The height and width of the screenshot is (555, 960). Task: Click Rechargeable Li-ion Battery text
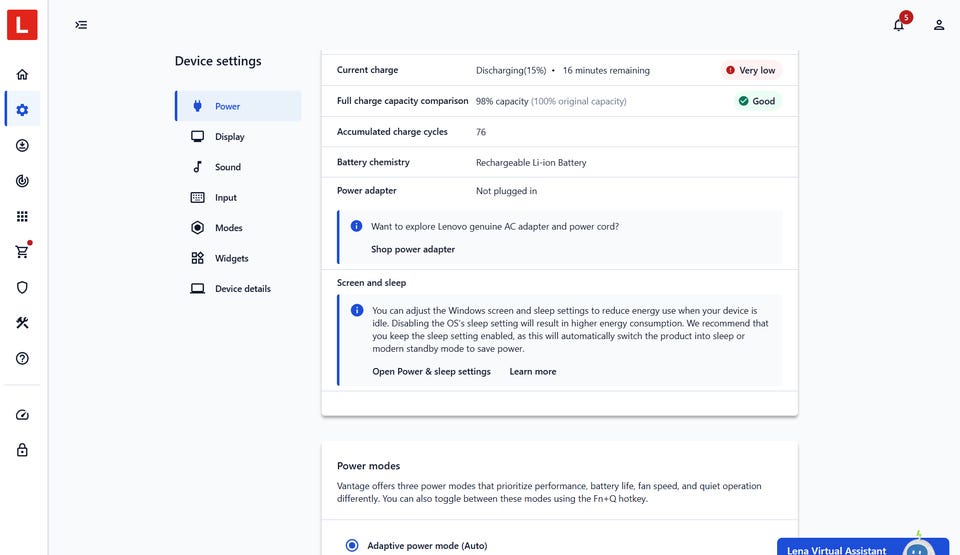tap(531, 162)
